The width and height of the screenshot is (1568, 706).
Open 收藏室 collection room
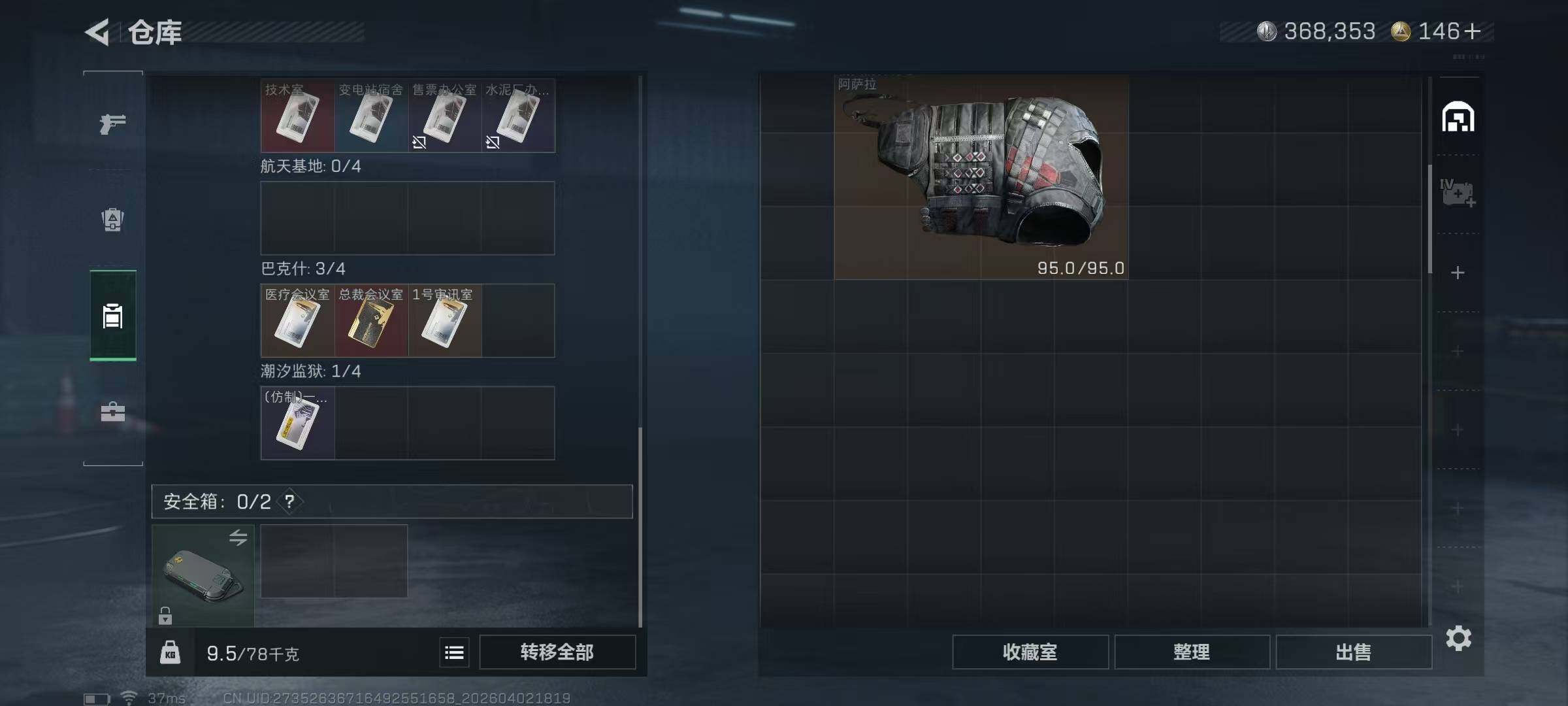tap(1030, 652)
